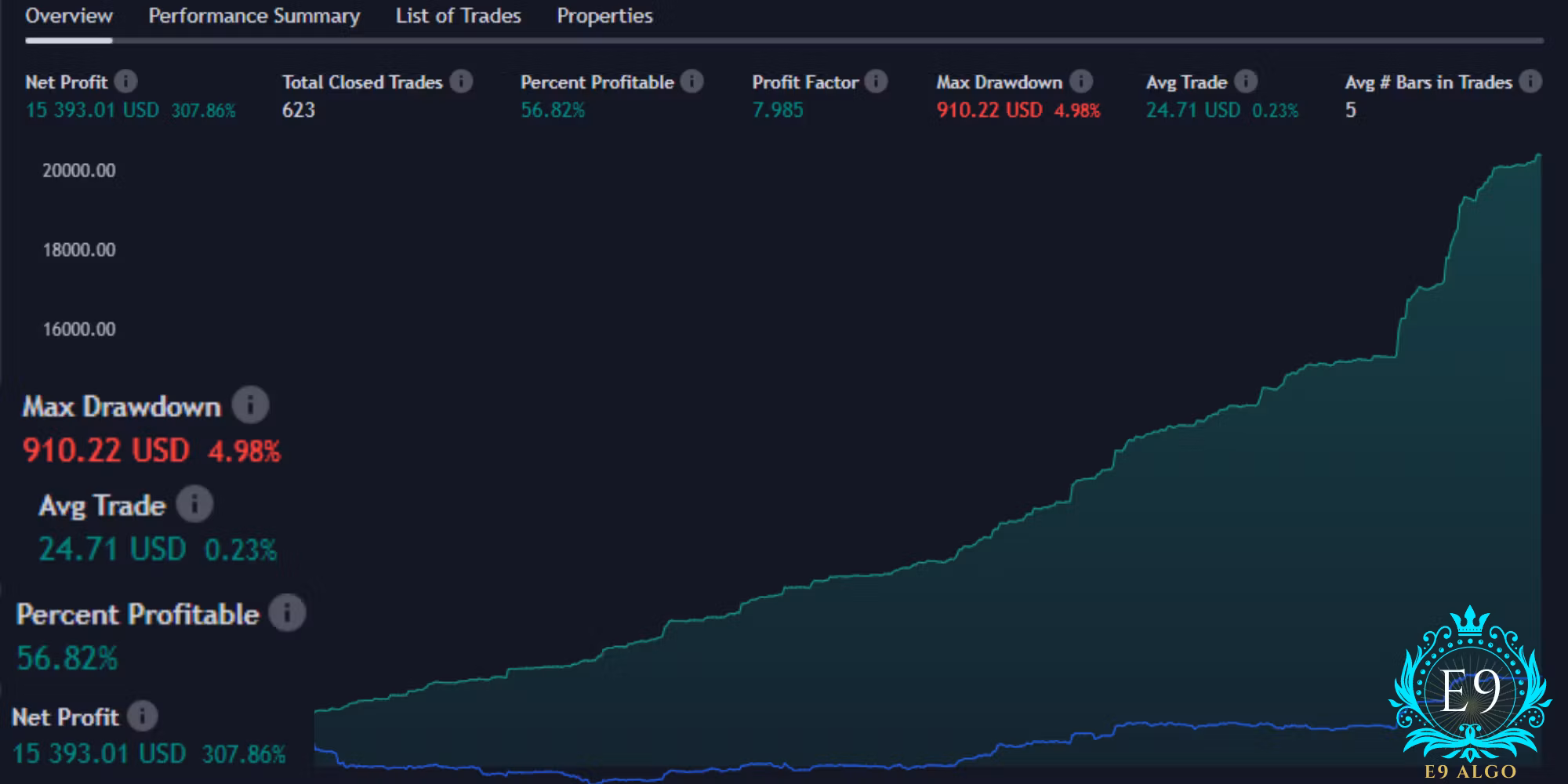
Task: Click the small top-row Percent Profitable info icon
Action: pos(691,82)
